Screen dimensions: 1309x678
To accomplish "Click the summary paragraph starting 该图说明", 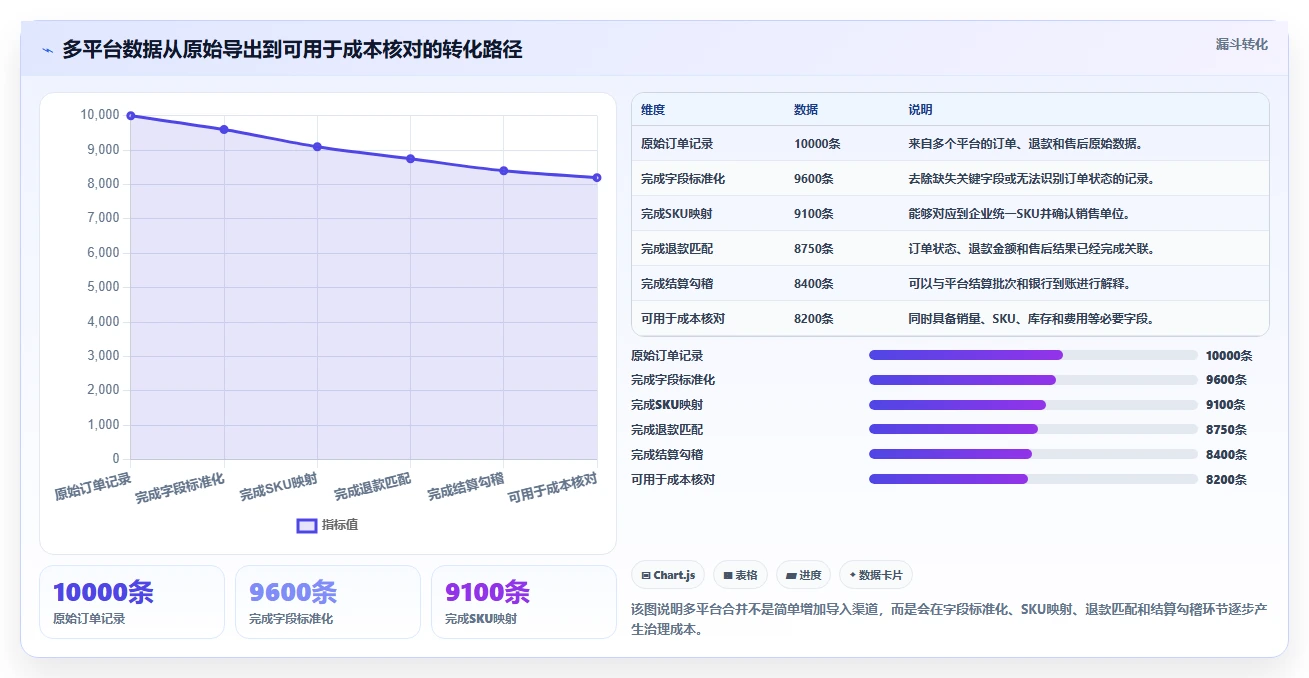I will [949, 620].
